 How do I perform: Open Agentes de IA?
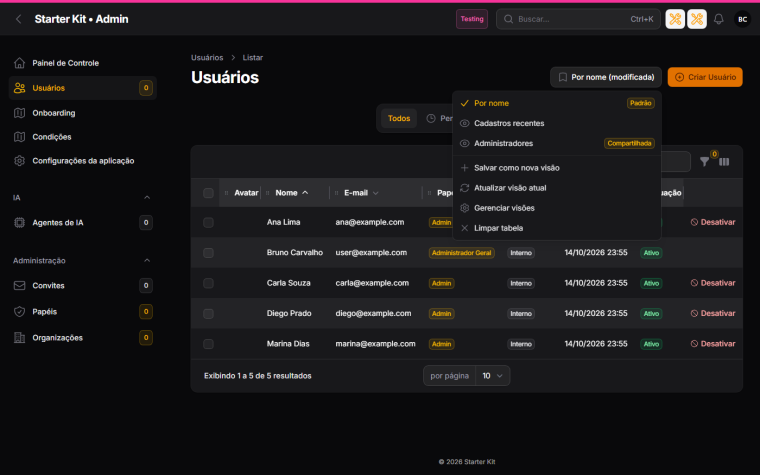pyautogui.click(x=82, y=222)
